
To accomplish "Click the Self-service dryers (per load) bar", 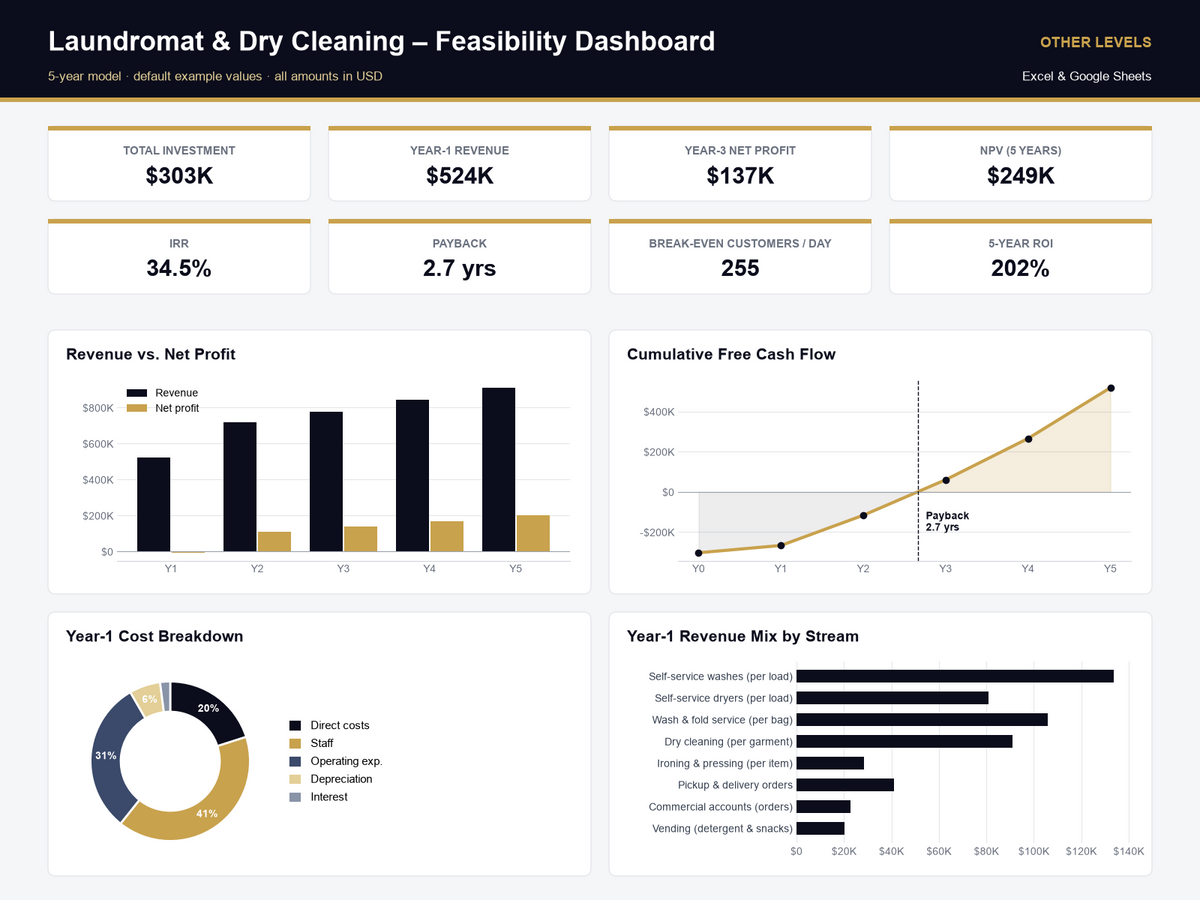I will click(x=893, y=698).
